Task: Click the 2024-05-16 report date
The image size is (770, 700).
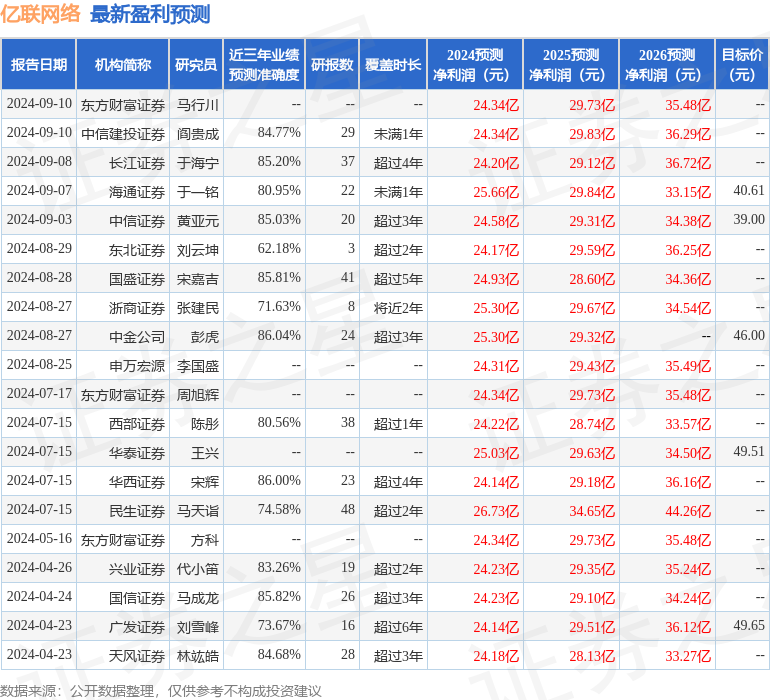Action: [x=39, y=538]
